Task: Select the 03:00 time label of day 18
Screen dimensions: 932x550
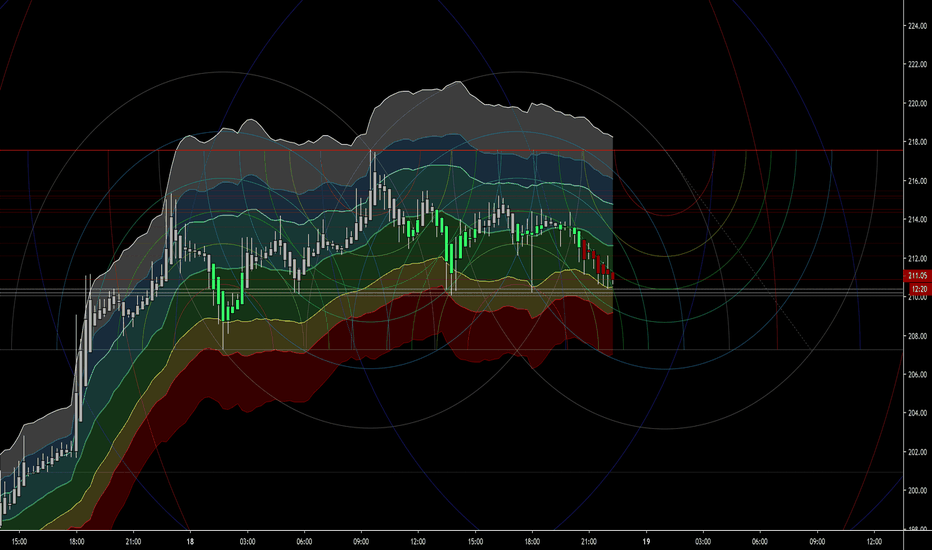Action: coord(247,542)
